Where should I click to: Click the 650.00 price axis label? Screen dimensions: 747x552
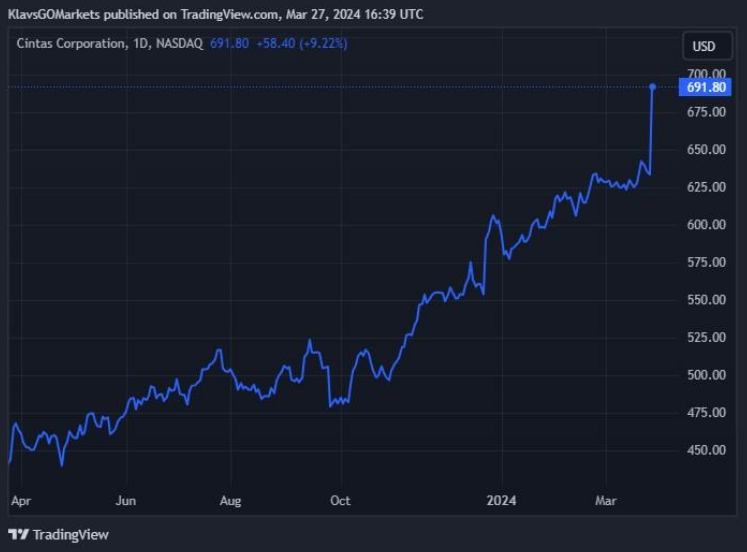click(x=706, y=150)
